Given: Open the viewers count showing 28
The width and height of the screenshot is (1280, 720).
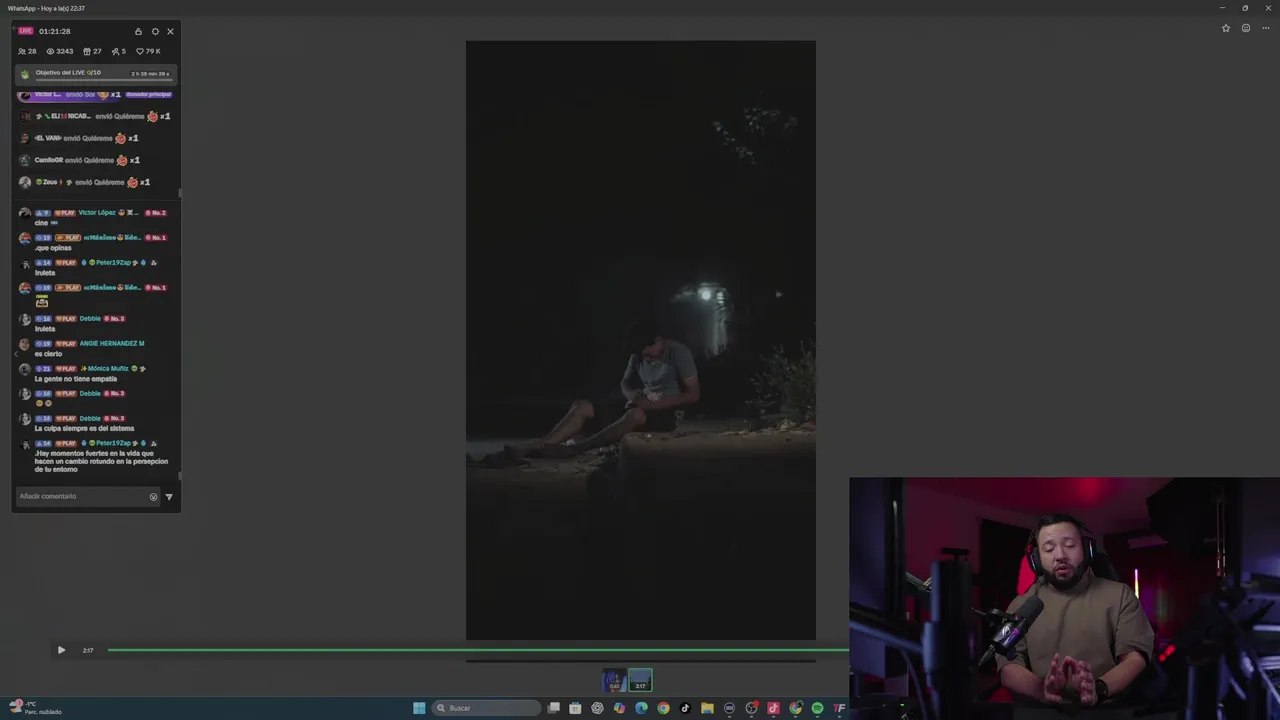Looking at the screenshot, I should point(27,51).
